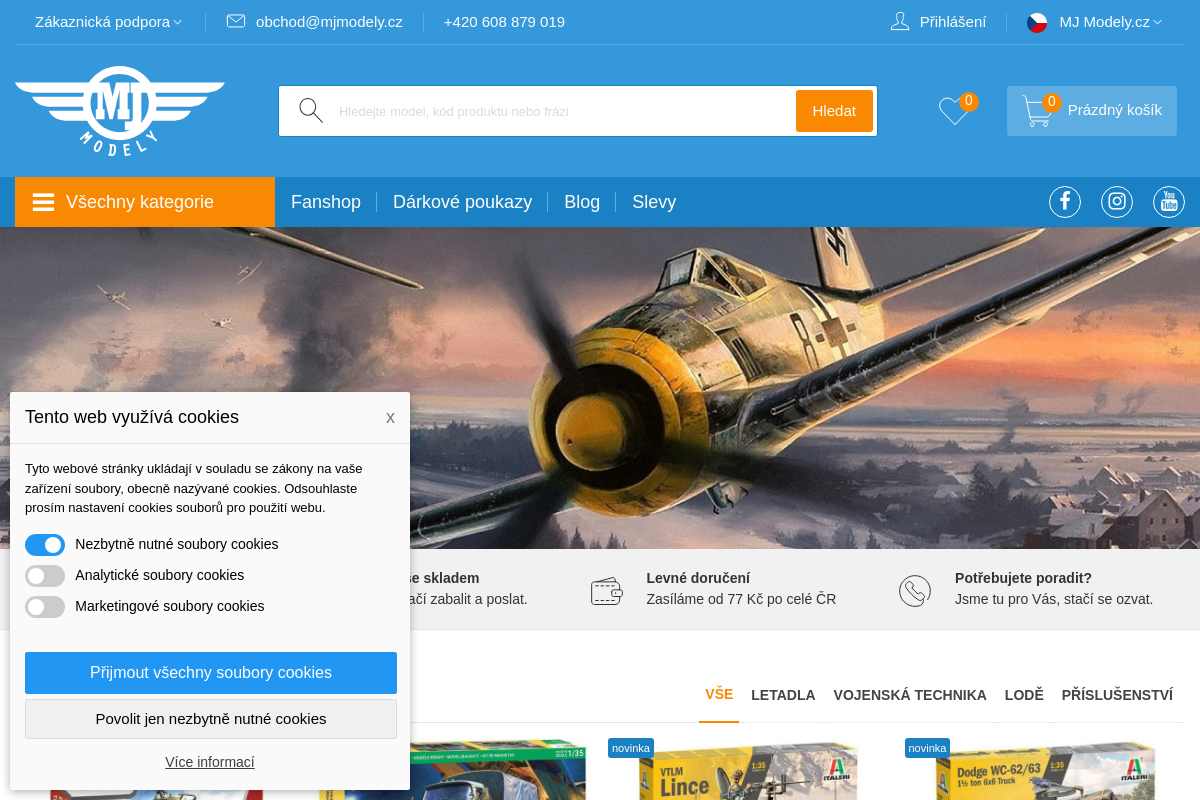This screenshot has width=1200, height=800.
Task: Select the LODĚ product tab
Action: (1024, 695)
